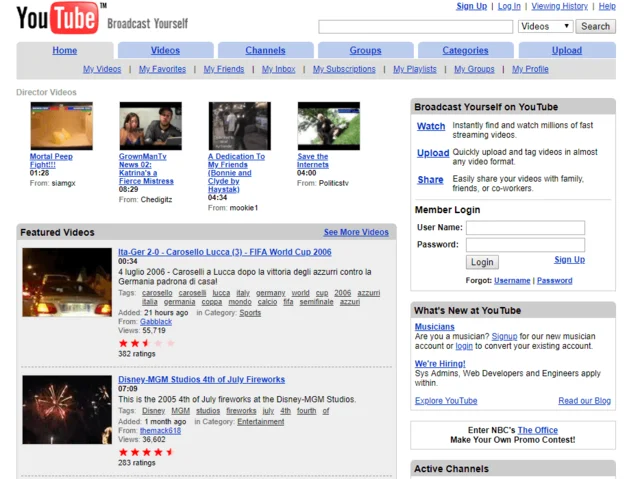
Task: Click See More Videos link
Action: tap(356, 232)
